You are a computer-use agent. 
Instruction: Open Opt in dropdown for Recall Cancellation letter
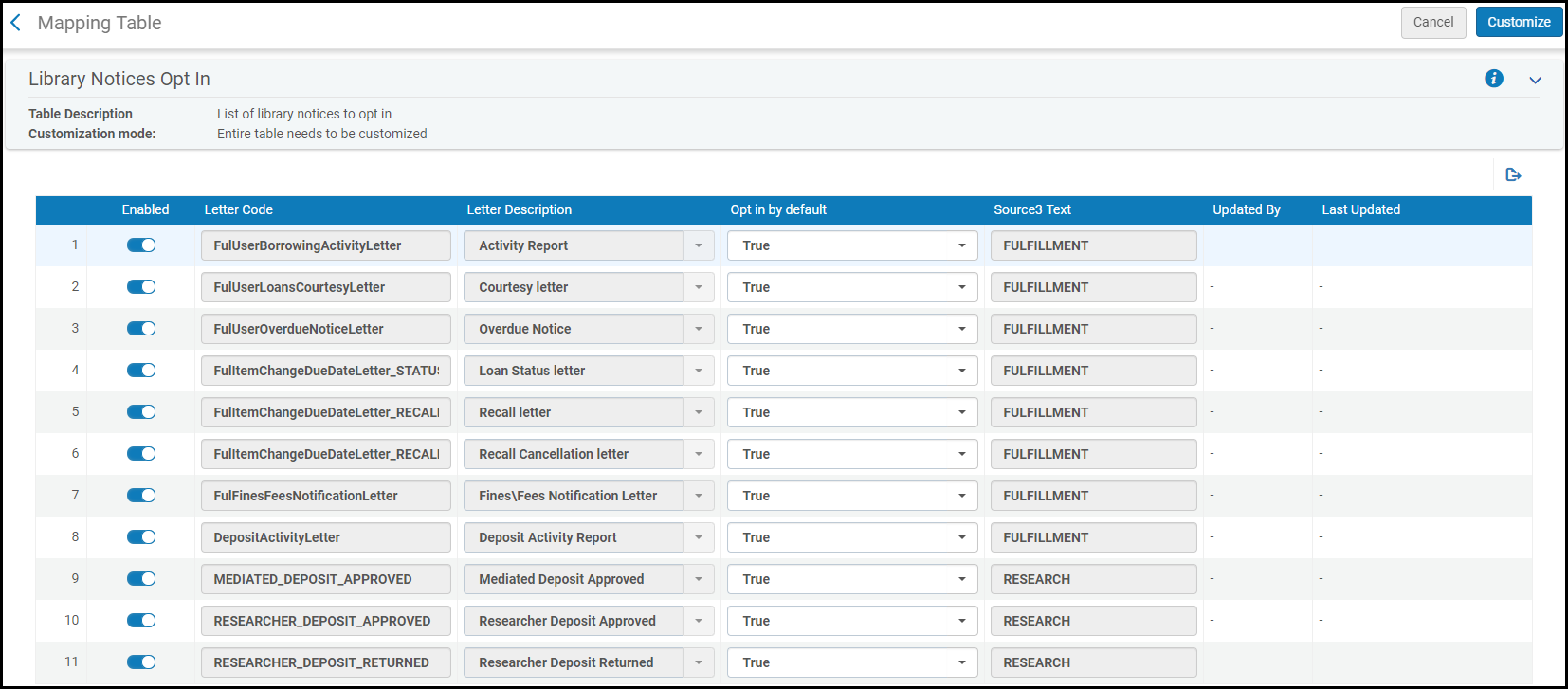(x=852, y=454)
